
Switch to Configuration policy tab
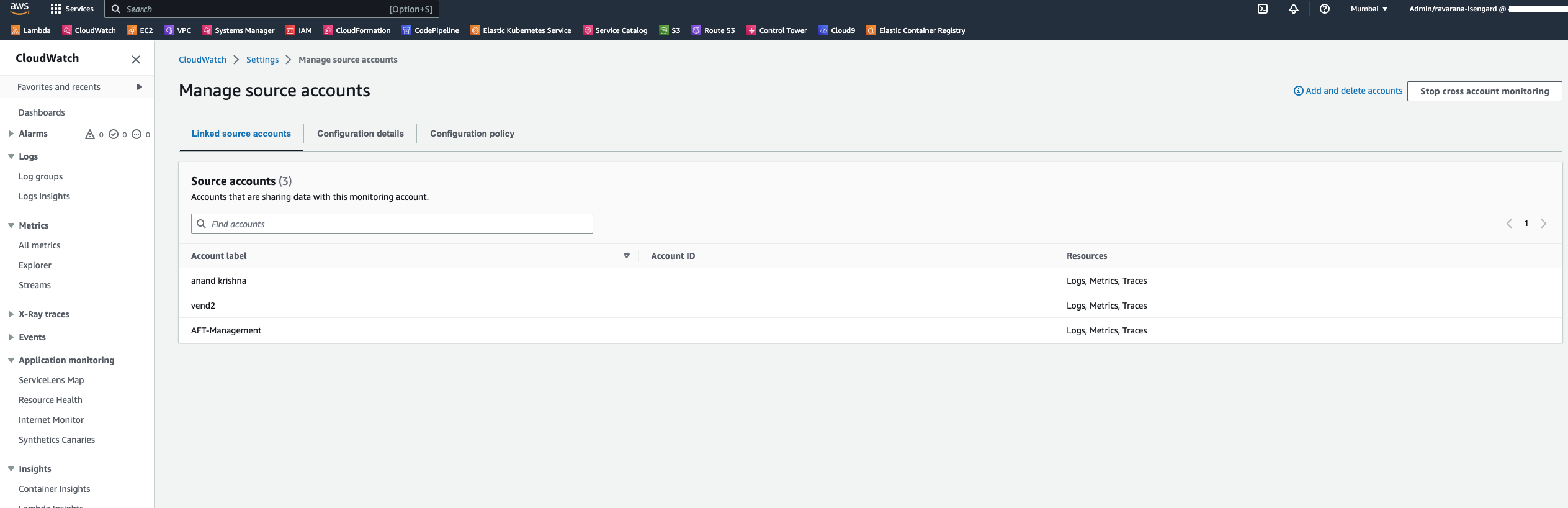click(472, 134)
